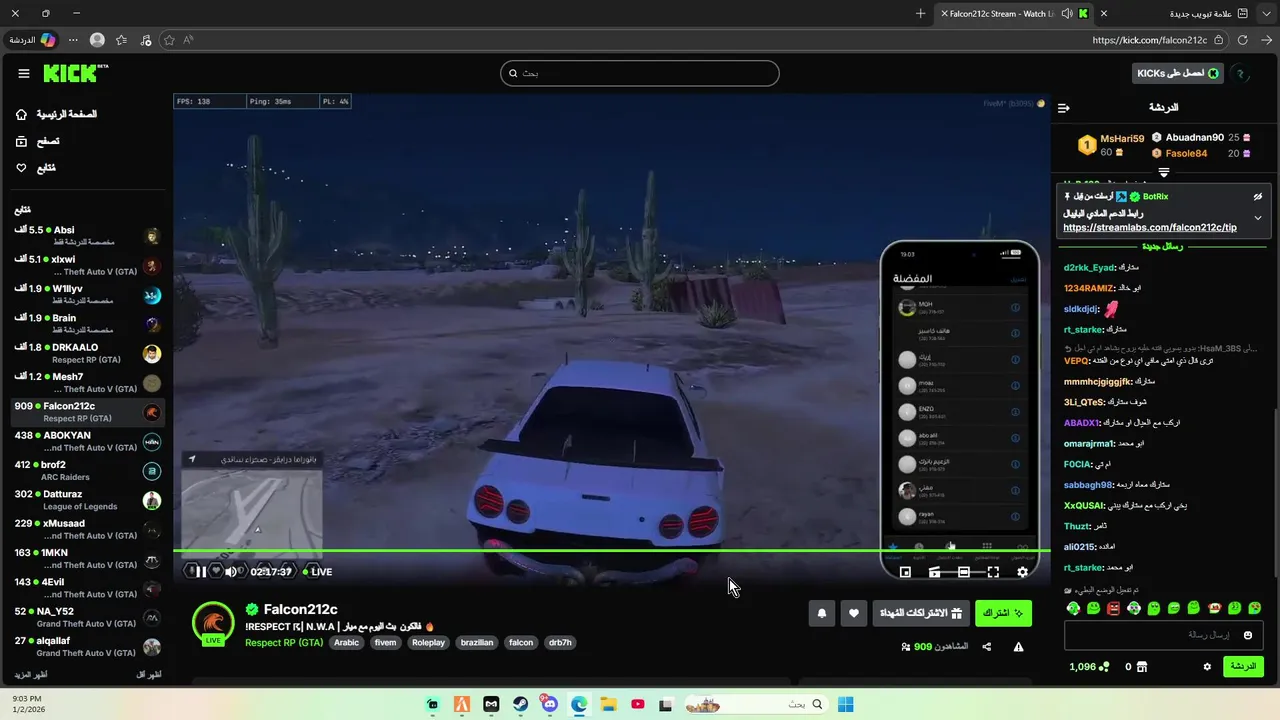Refresh the page

1242,40
